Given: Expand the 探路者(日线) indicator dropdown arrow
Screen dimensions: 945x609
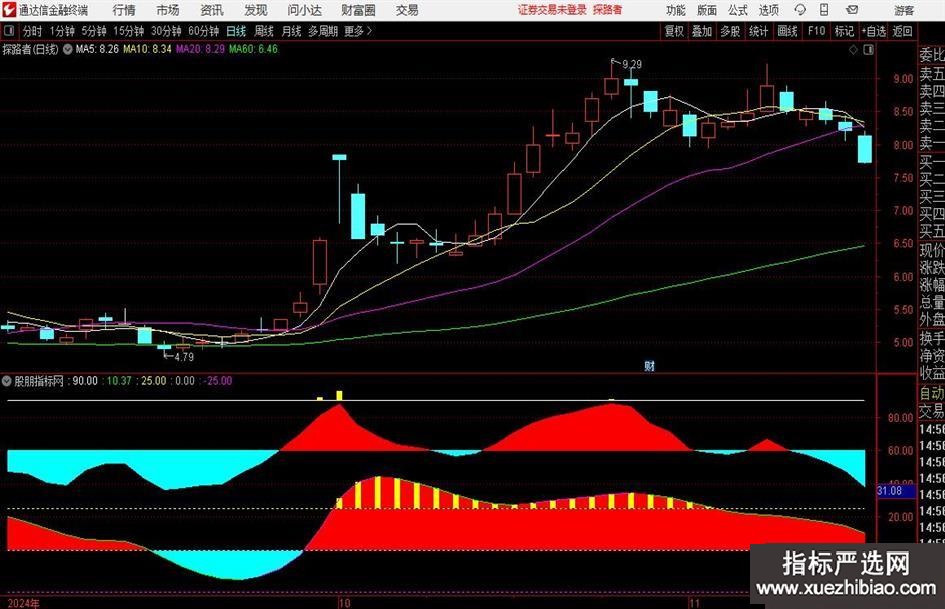Looking at the screenshot, I should pos(68,49).
